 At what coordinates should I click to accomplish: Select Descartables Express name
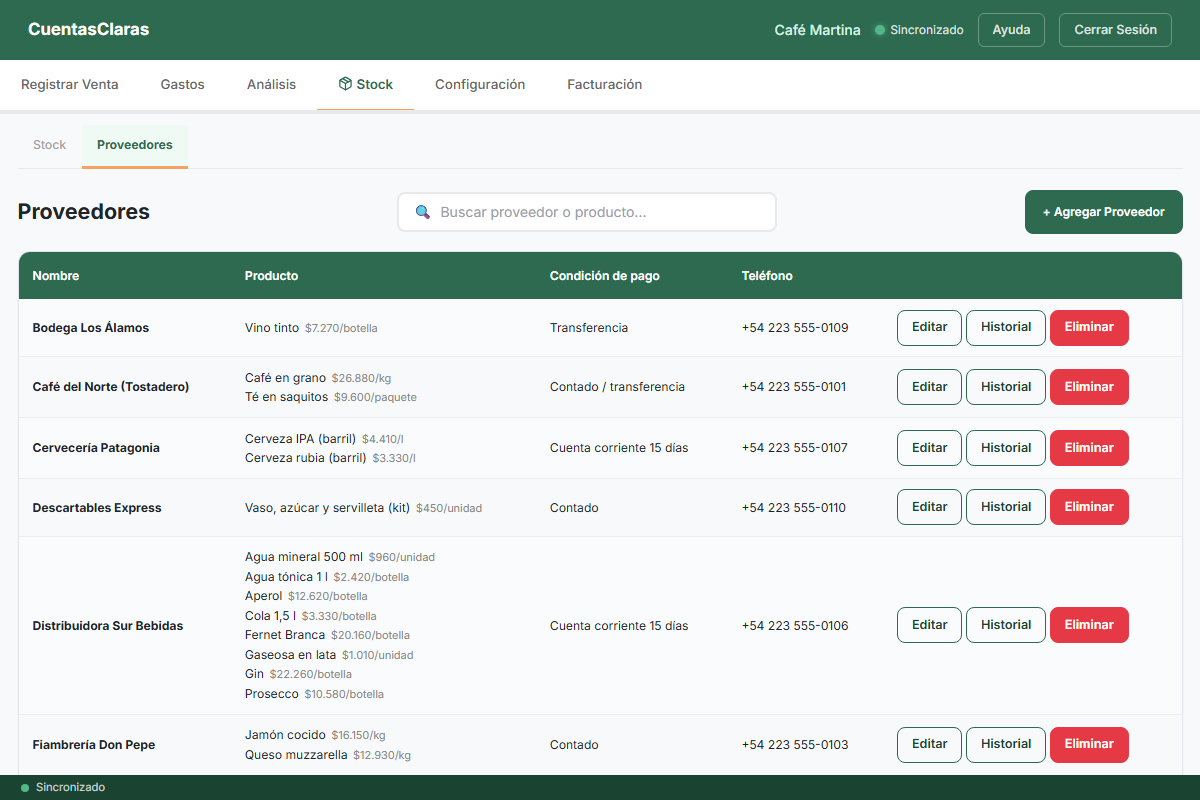point(97,508)
